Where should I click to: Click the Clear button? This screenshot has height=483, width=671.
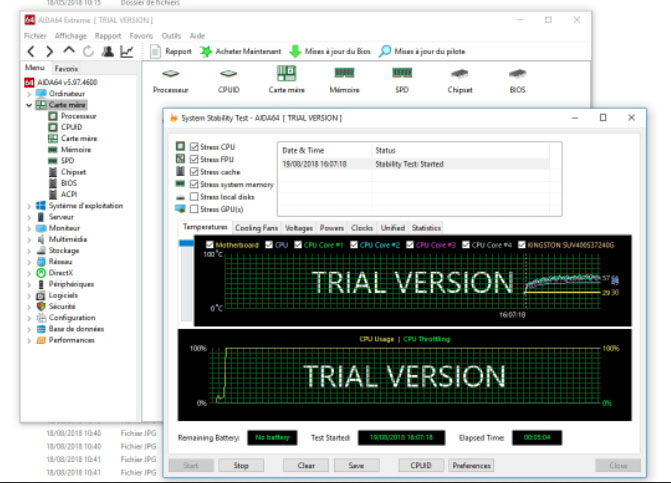(x=306, y=465)
